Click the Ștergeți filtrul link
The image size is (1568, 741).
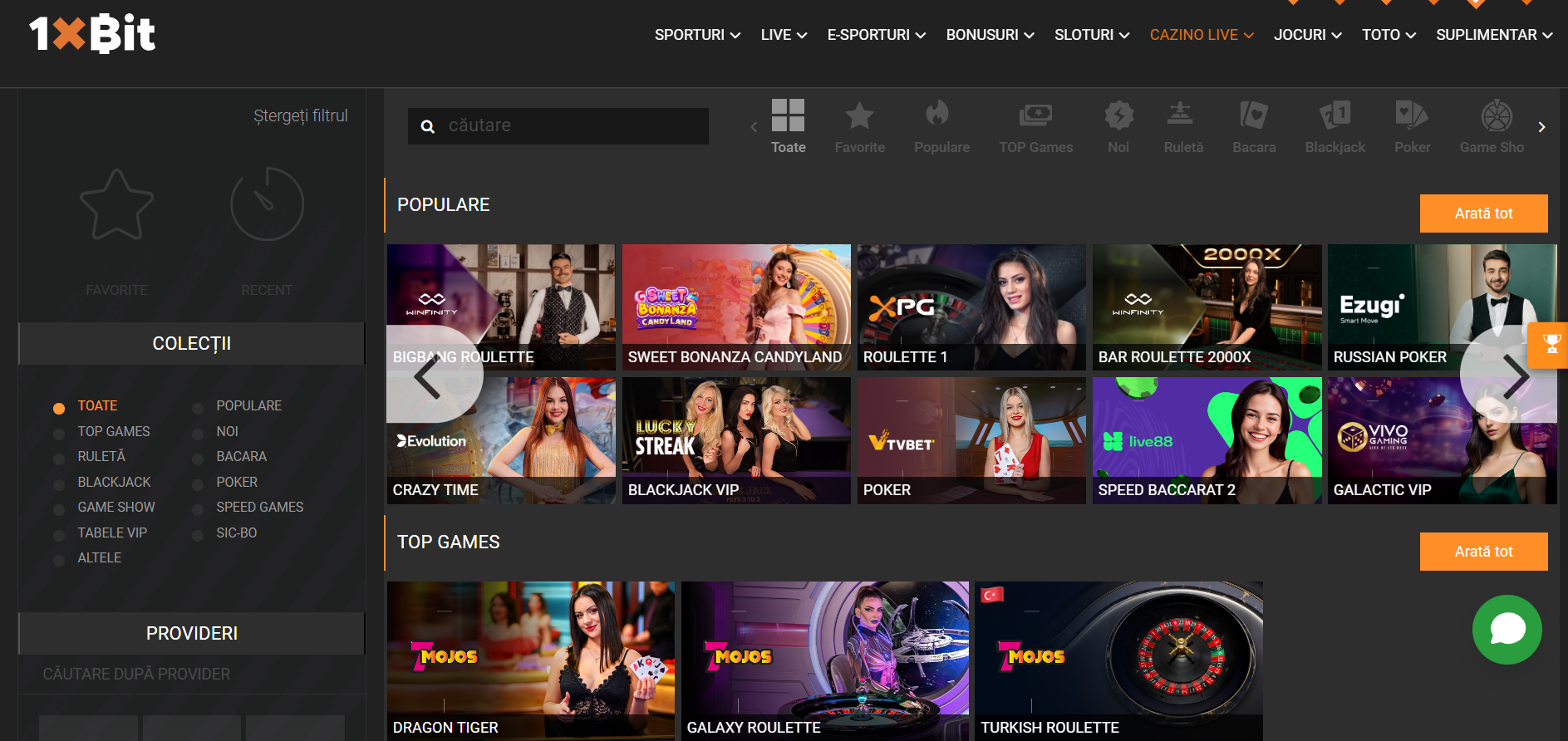pyautogui.click(x=300, y=115)
